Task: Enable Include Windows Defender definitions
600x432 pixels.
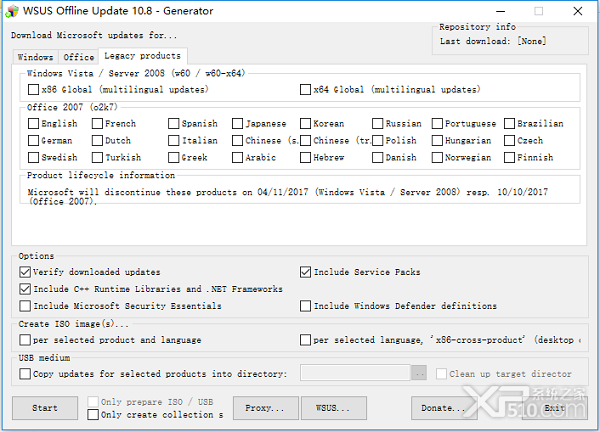Action: coord(305,306)
